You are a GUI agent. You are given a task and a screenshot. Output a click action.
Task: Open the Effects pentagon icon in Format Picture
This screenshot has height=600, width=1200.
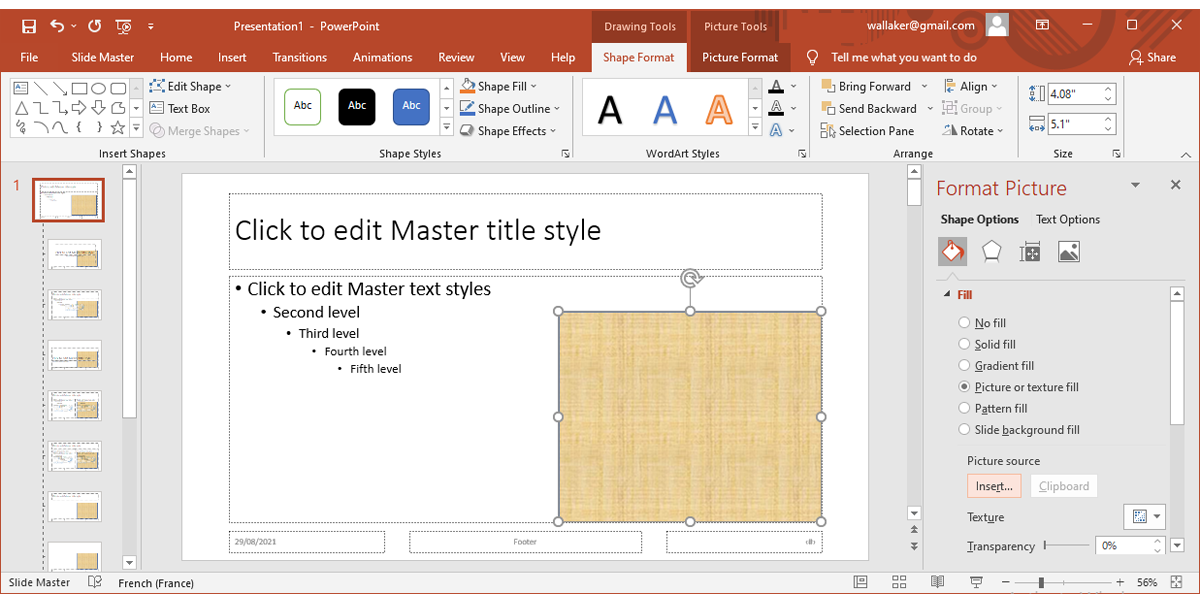991,252
